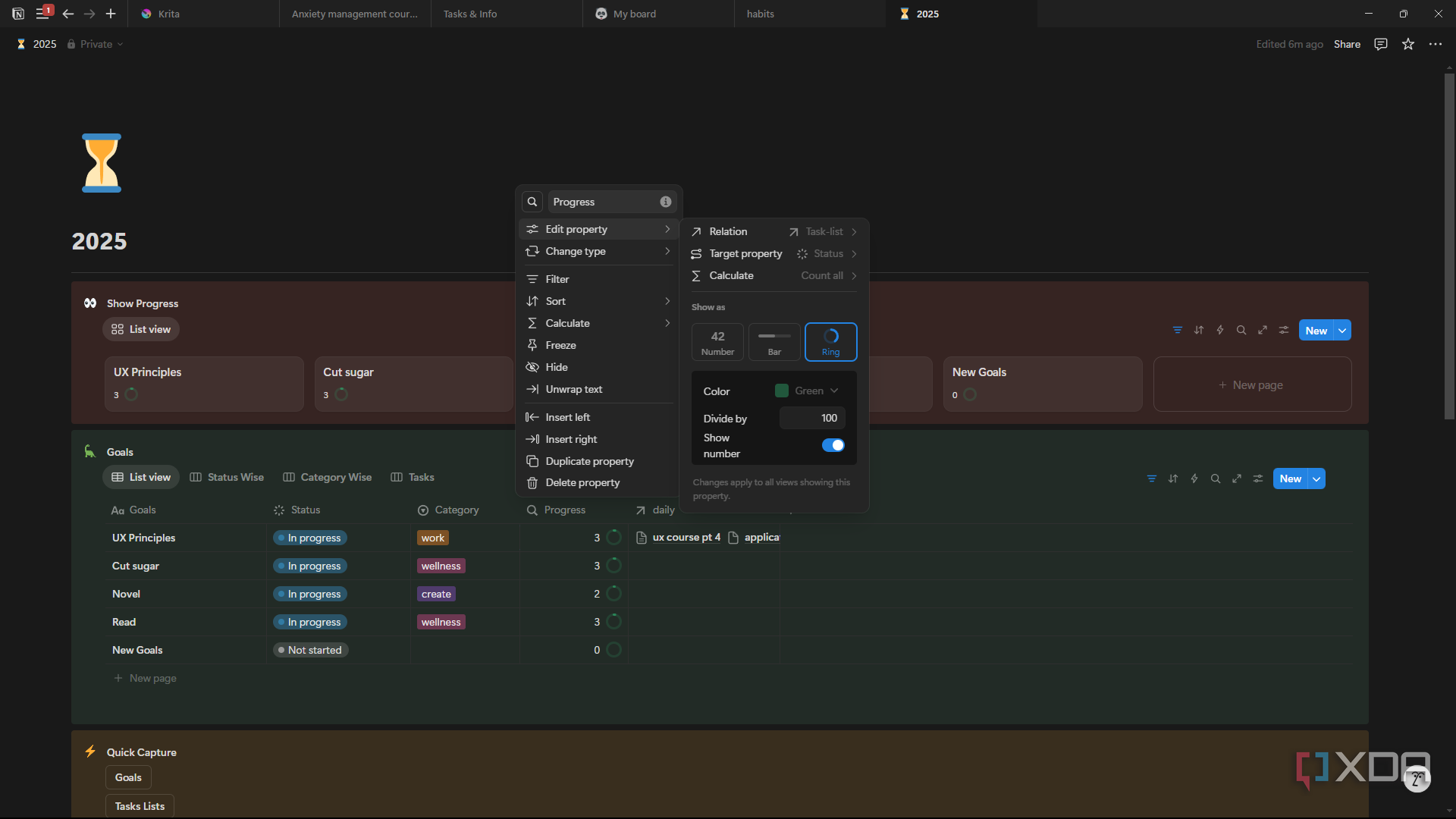Switch to Status Wise tab
The height and width of the screenshot is (819, 1456).
pyautogui.click(x=227, y=477)
